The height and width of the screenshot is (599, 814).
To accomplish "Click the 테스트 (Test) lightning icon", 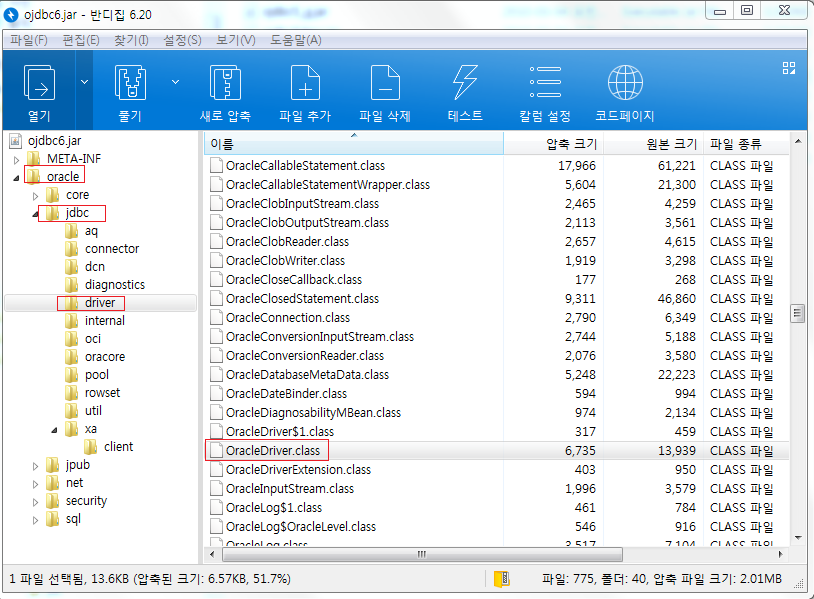I will coord(465,83).
